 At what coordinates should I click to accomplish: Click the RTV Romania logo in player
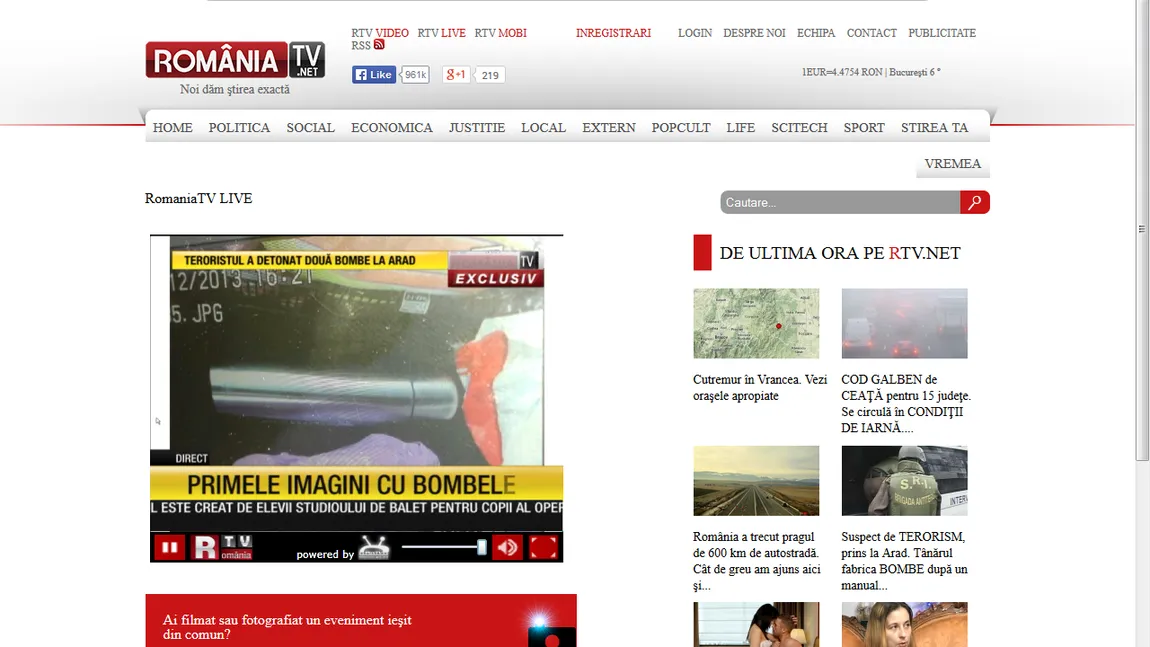tap(221, 547)
